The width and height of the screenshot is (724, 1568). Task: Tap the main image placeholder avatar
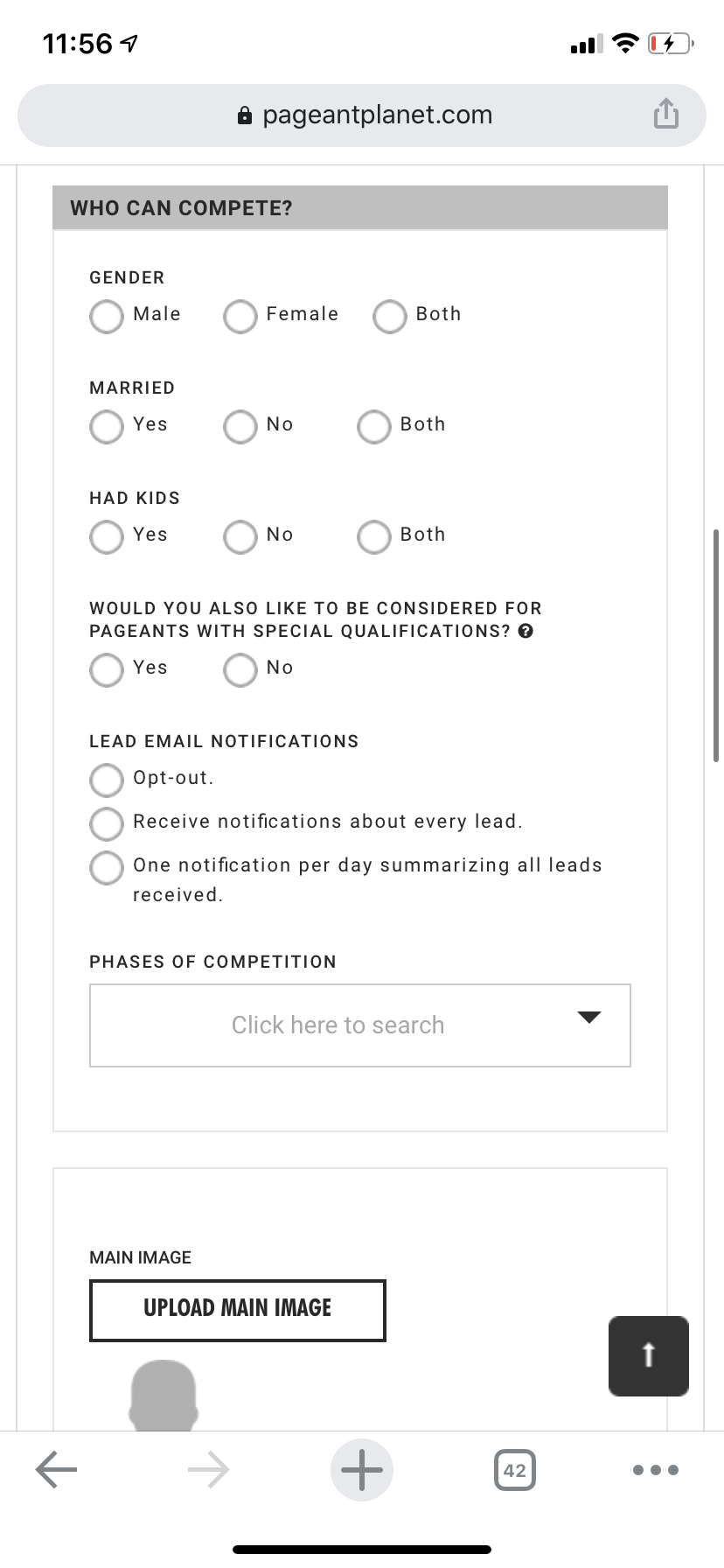point(164,1395)
